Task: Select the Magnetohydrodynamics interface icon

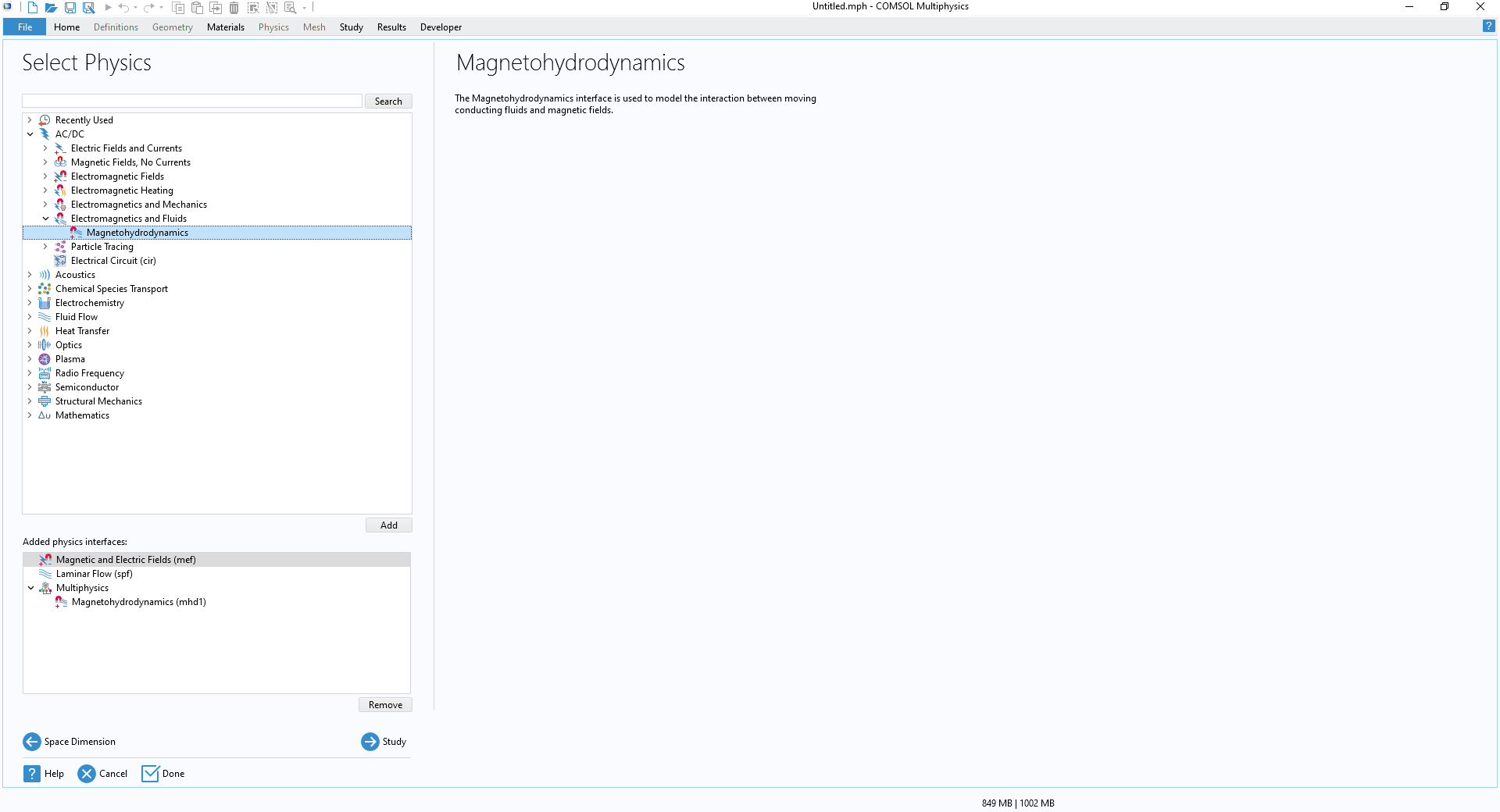Action: [76, 232]
